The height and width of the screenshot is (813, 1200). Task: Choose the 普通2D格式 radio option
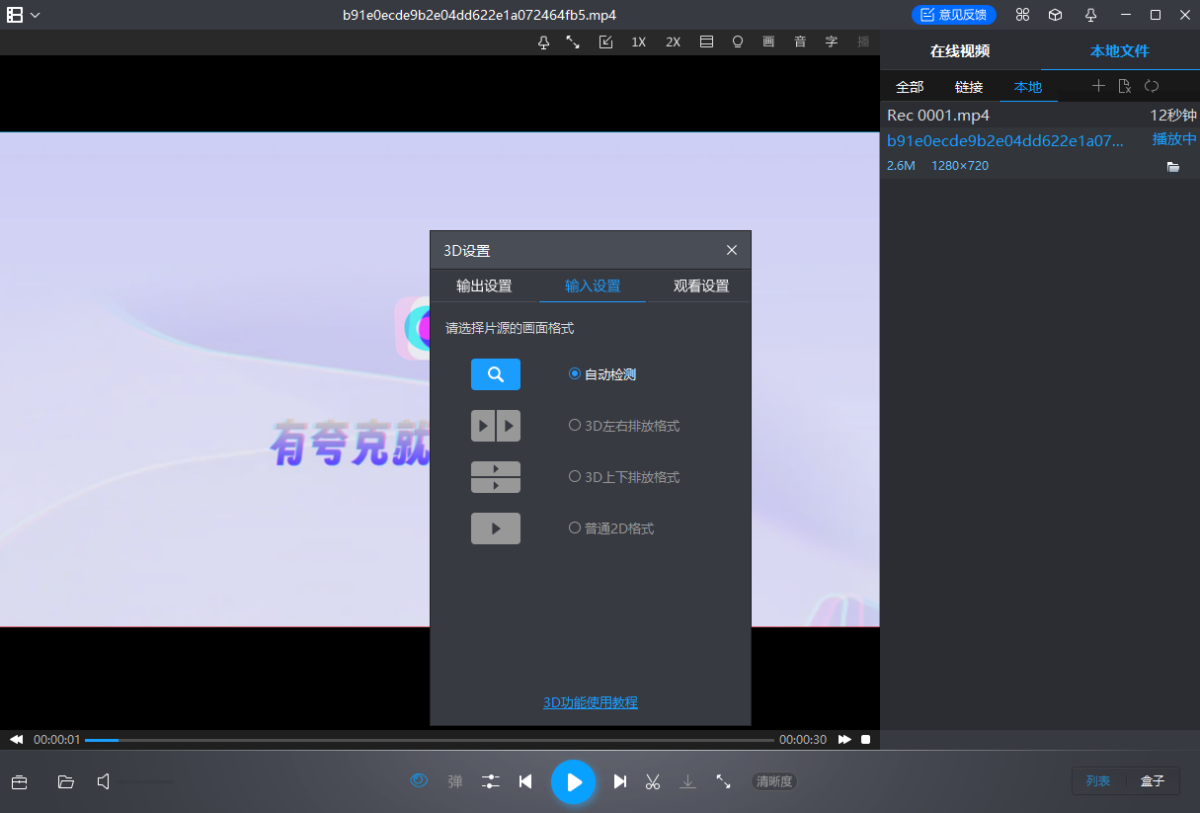point(575,528)
